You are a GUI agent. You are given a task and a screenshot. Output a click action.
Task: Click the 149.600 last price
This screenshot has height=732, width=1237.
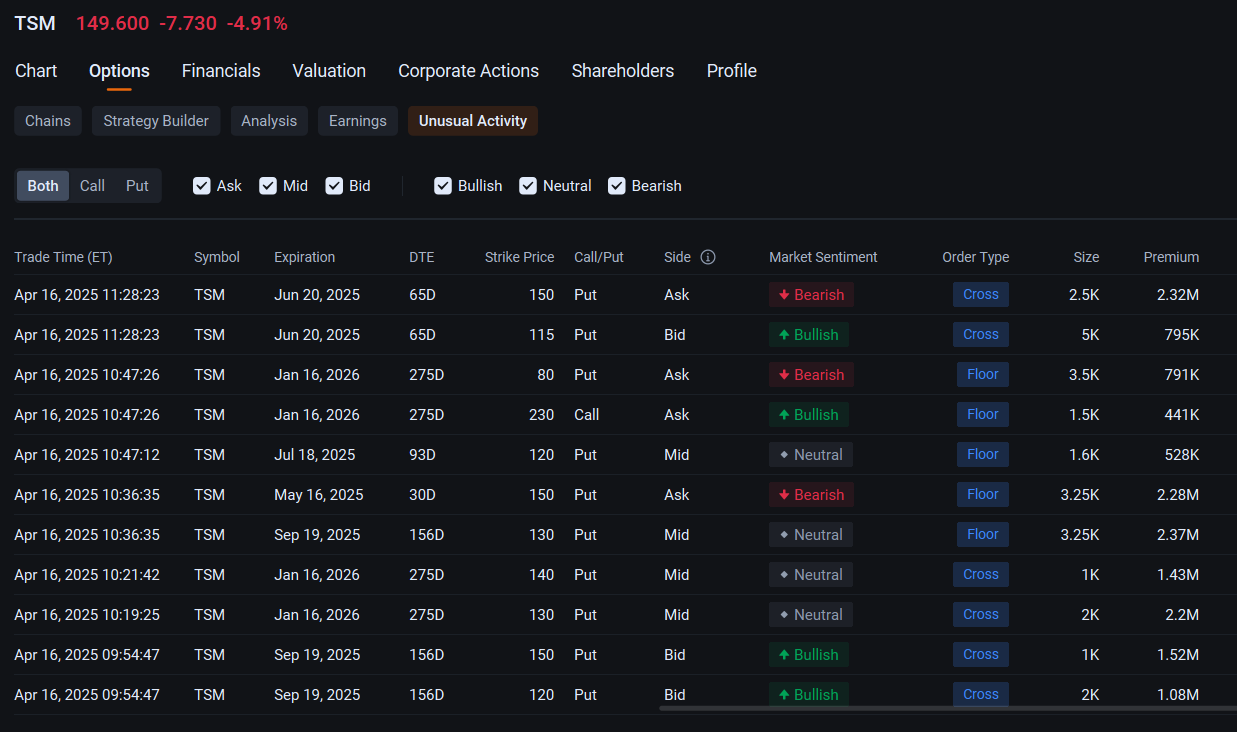113,23
